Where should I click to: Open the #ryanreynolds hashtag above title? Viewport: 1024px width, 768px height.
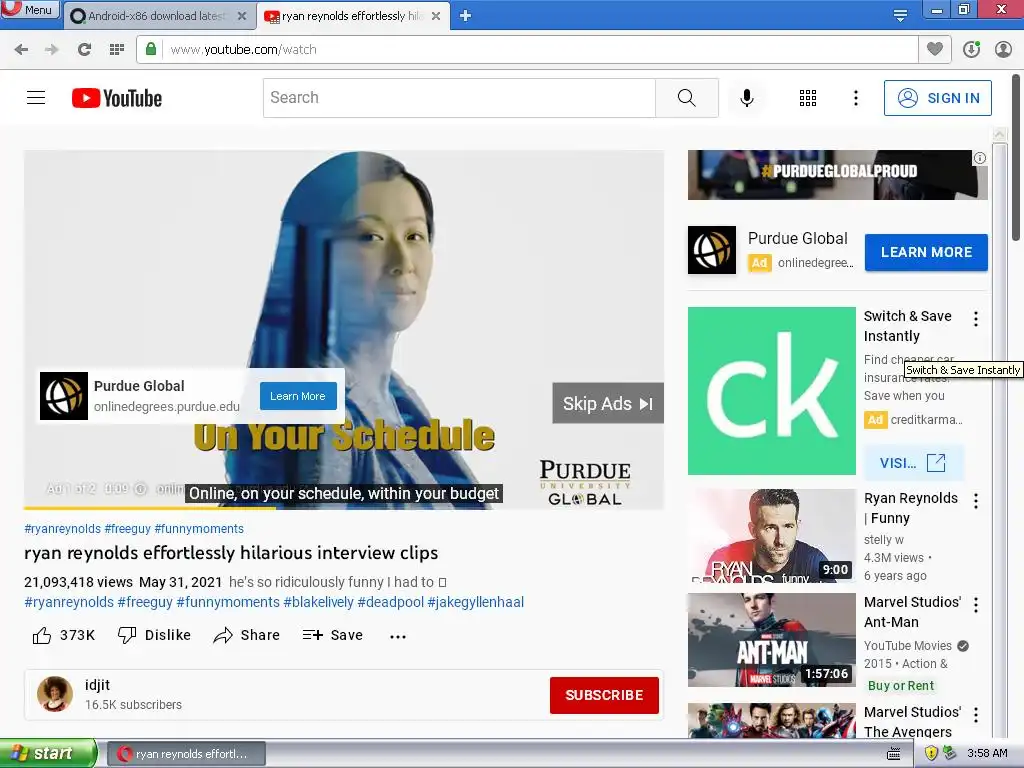pyautogui.click(x=63, y=528)
